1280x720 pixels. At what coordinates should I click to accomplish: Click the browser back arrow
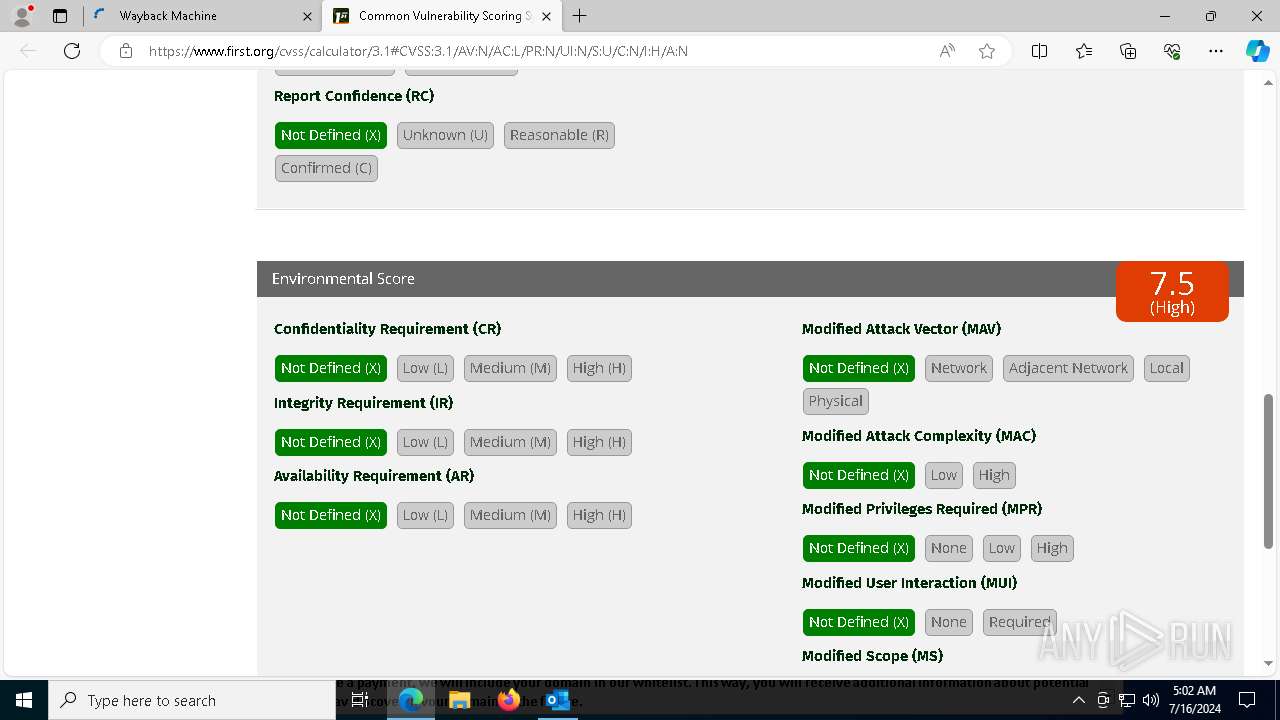(28, 51)
